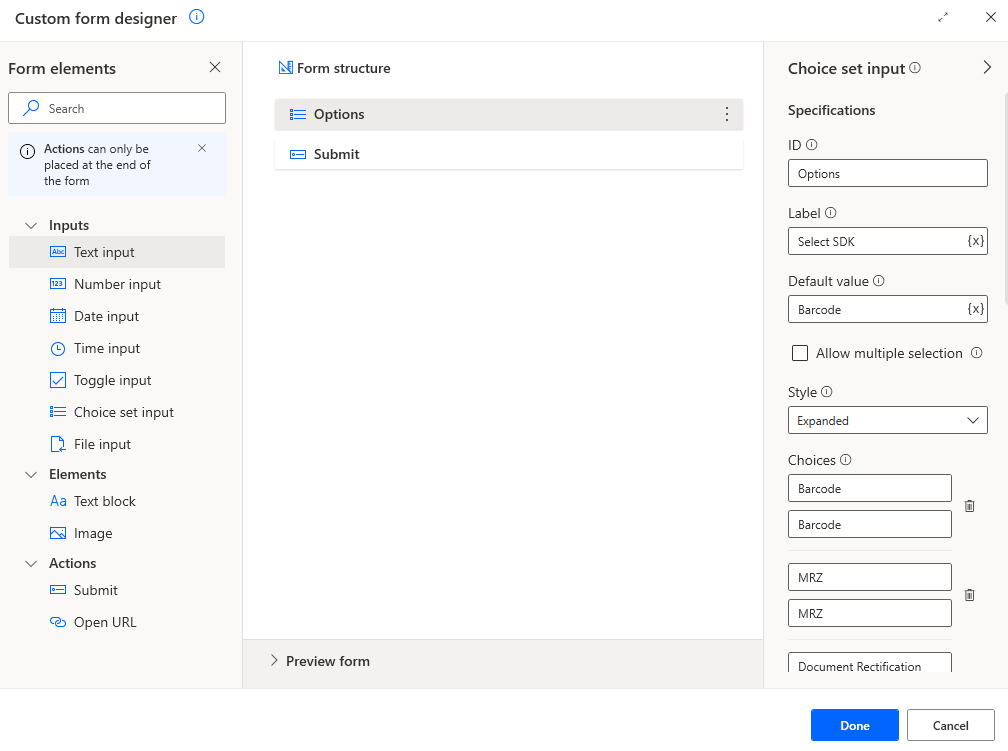This screenshot has width=1008, height=751.
Task: Open the Options element three-dot menu
Action: tap(727, 114)
